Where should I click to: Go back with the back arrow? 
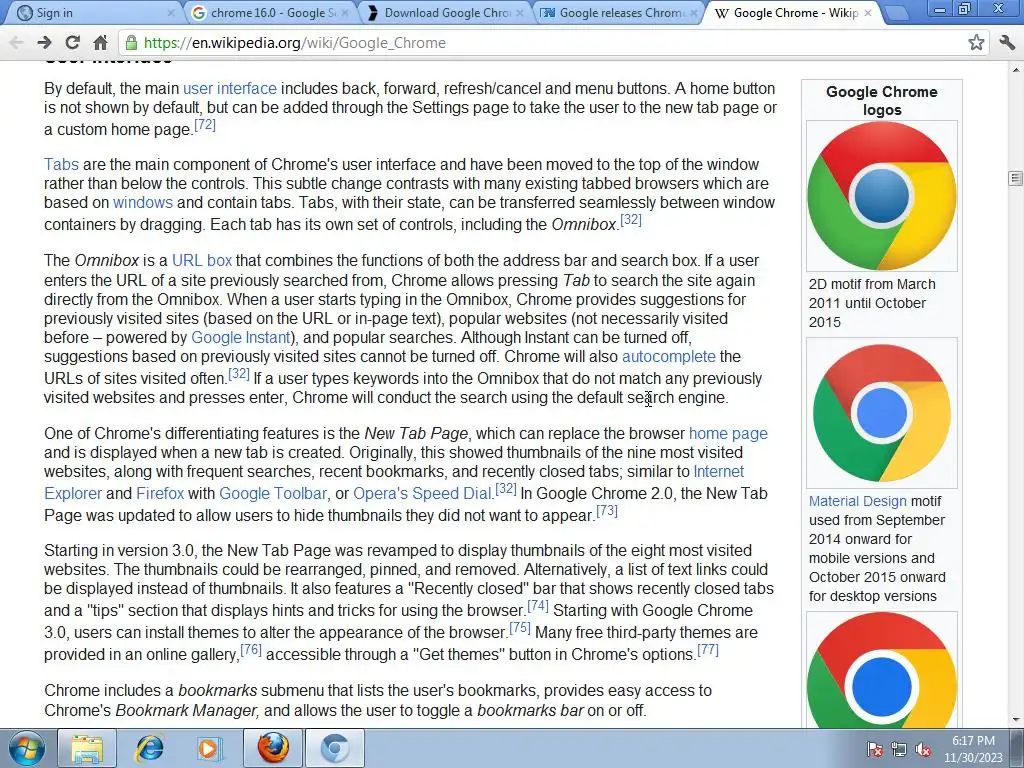click(16, 43)
